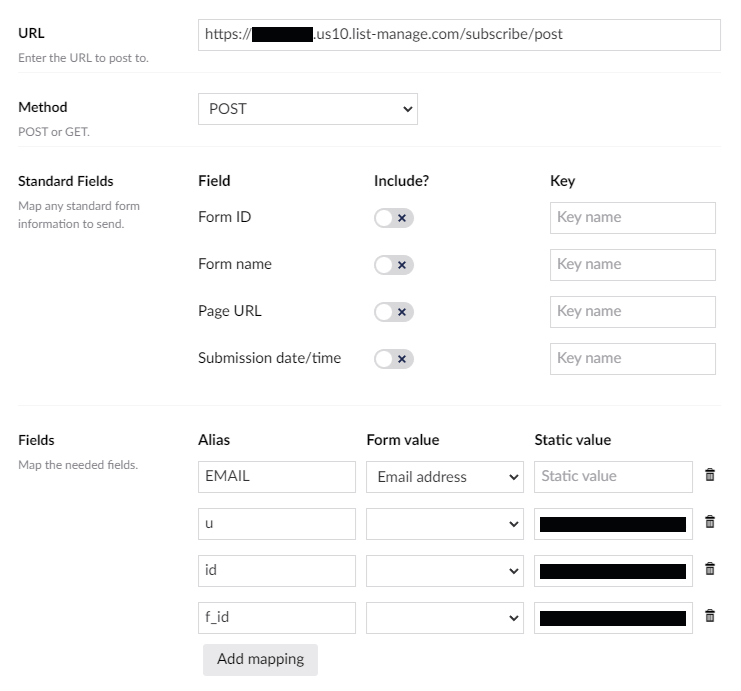Viewport: 741px width, 691px height.
Task: Enable Submission date/time include switch
Action: tap(394, 359)
